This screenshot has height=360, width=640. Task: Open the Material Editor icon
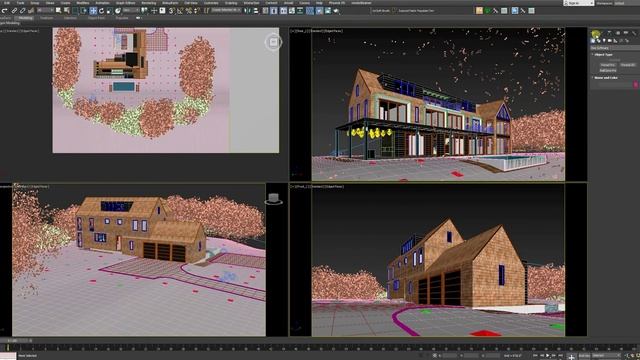[x=310, y=11]
